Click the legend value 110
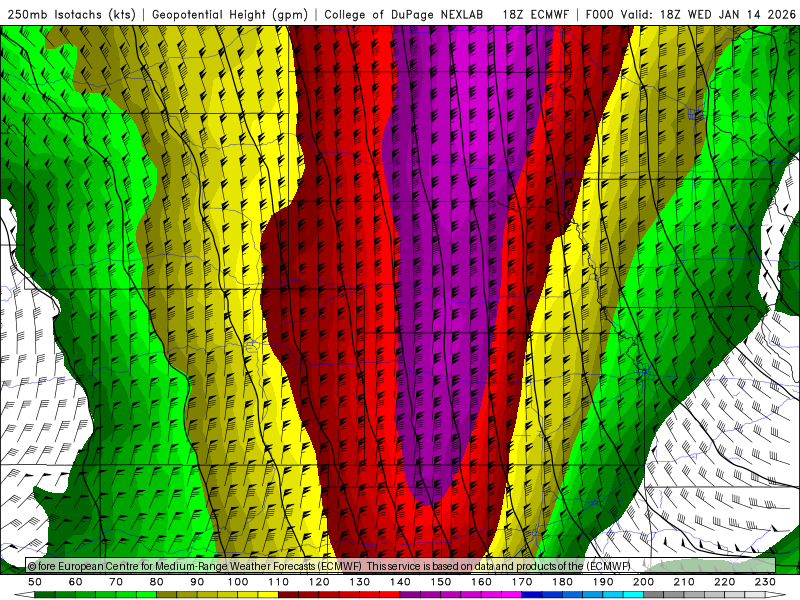 (278, 582)
